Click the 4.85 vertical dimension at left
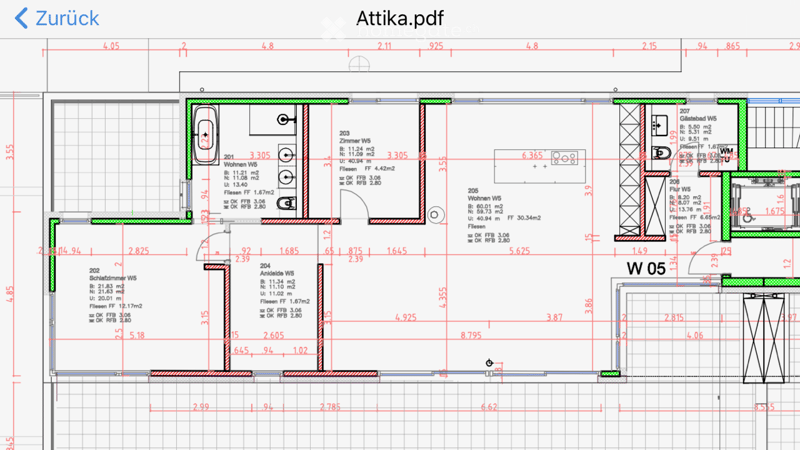The height and width of the screenshot is (450, 800). tap(10, 294)
